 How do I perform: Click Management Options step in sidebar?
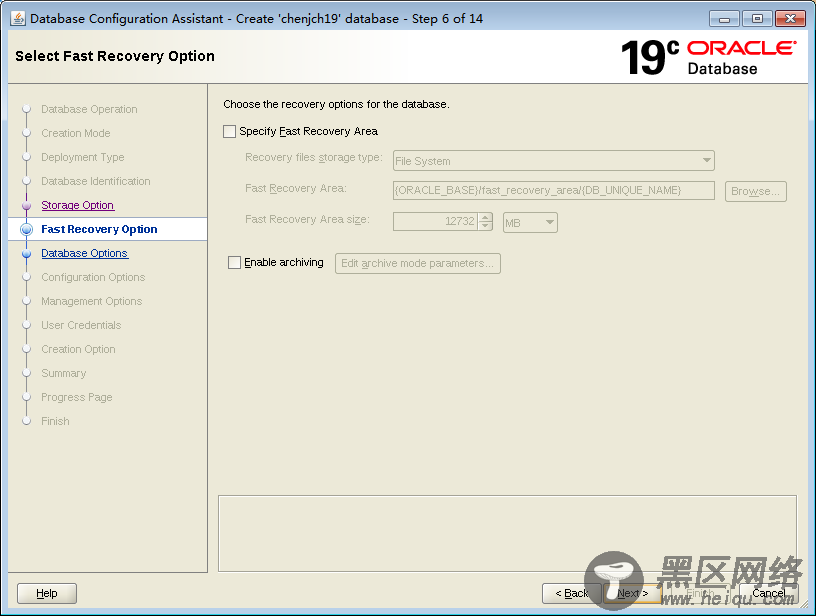[92, 301]
